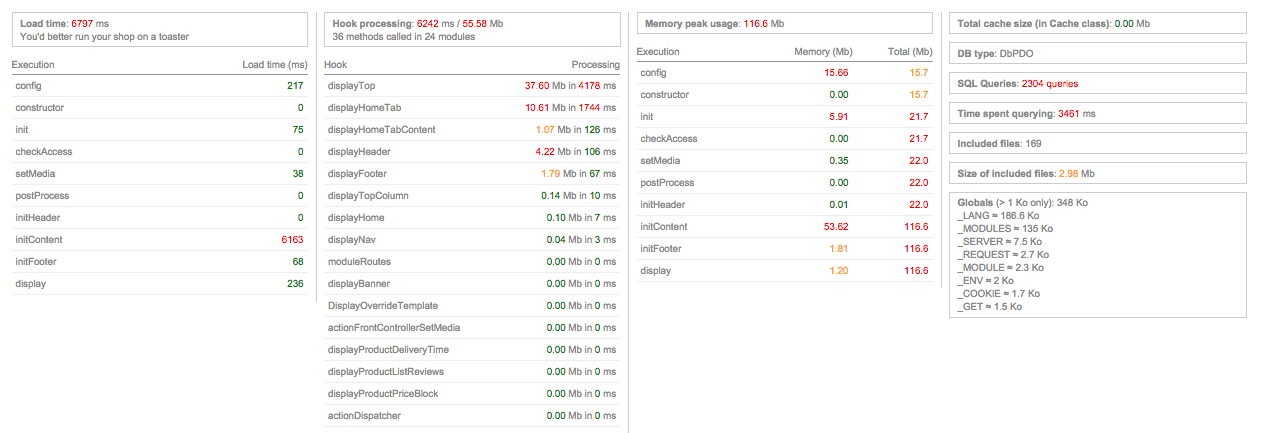The image size is (1262, 433).
Task: Click the Size of included files box
Action: coord(1097,174)
